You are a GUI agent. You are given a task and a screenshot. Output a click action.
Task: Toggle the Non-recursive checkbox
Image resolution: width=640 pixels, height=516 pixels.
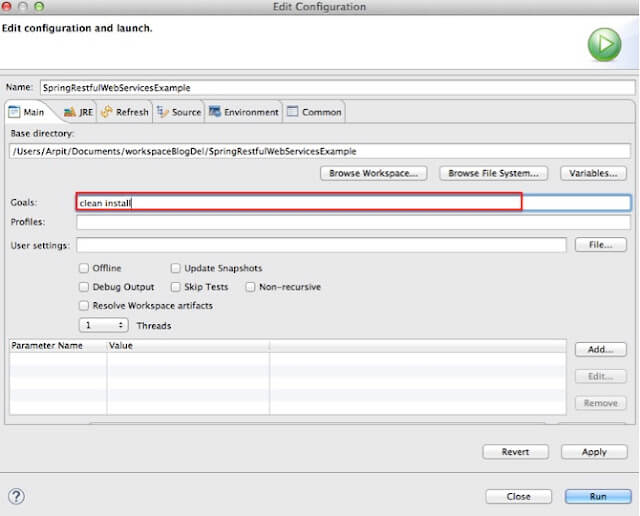250,287
